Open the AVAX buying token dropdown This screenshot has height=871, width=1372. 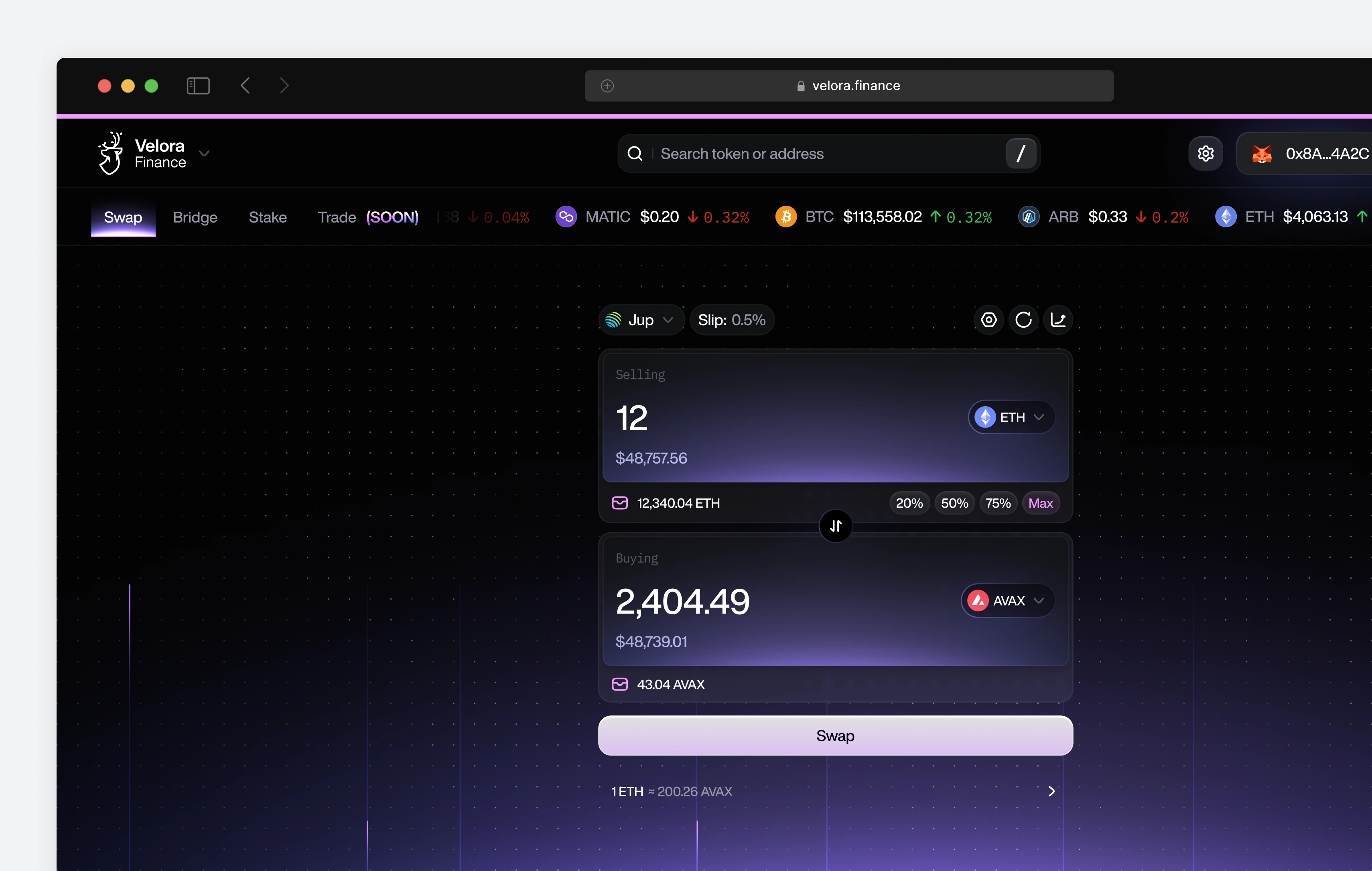1007,600
